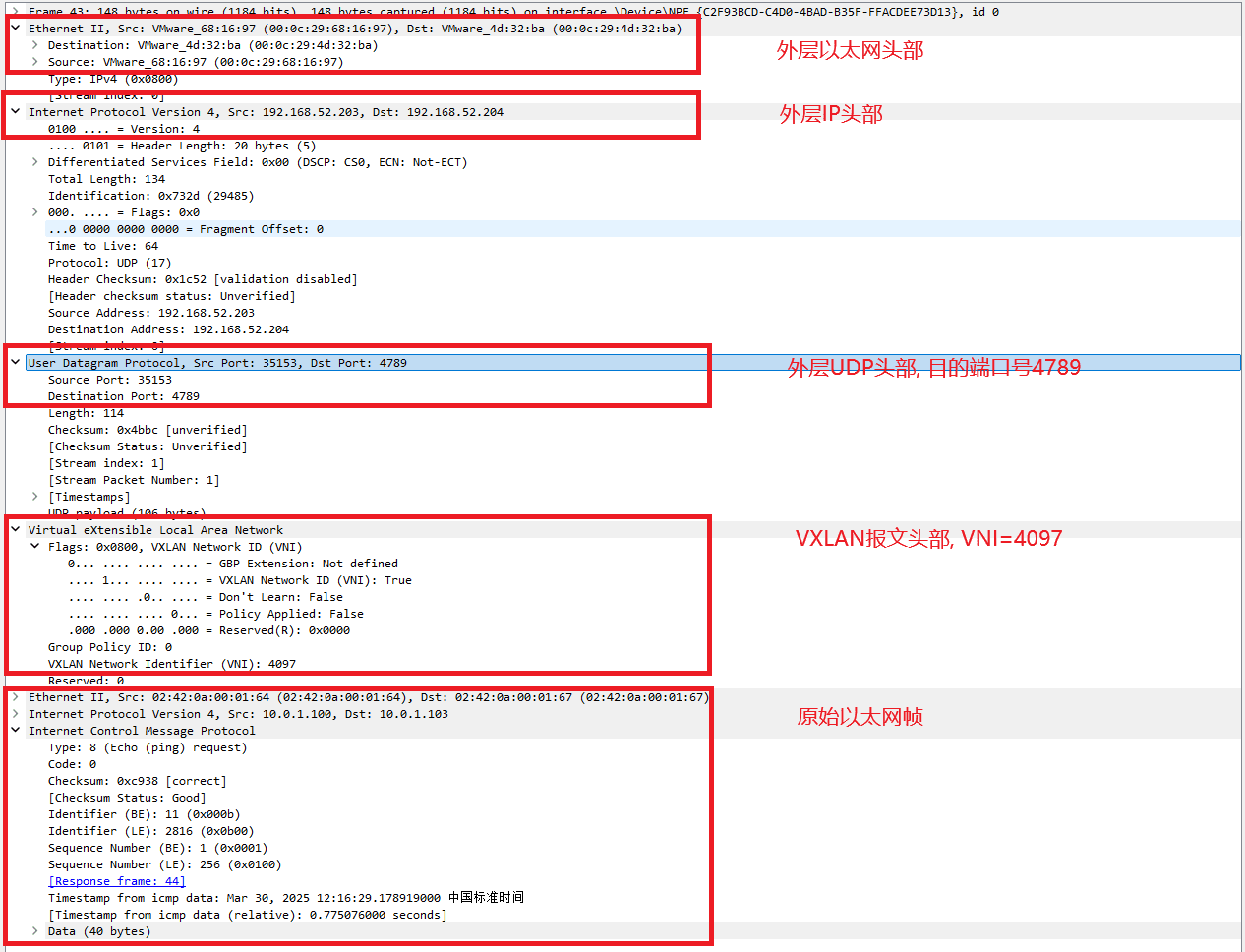Collapse the VXLAN Flags: 0x0800 row
This screenshot has width=1245, height=952.
click(35, 547)
